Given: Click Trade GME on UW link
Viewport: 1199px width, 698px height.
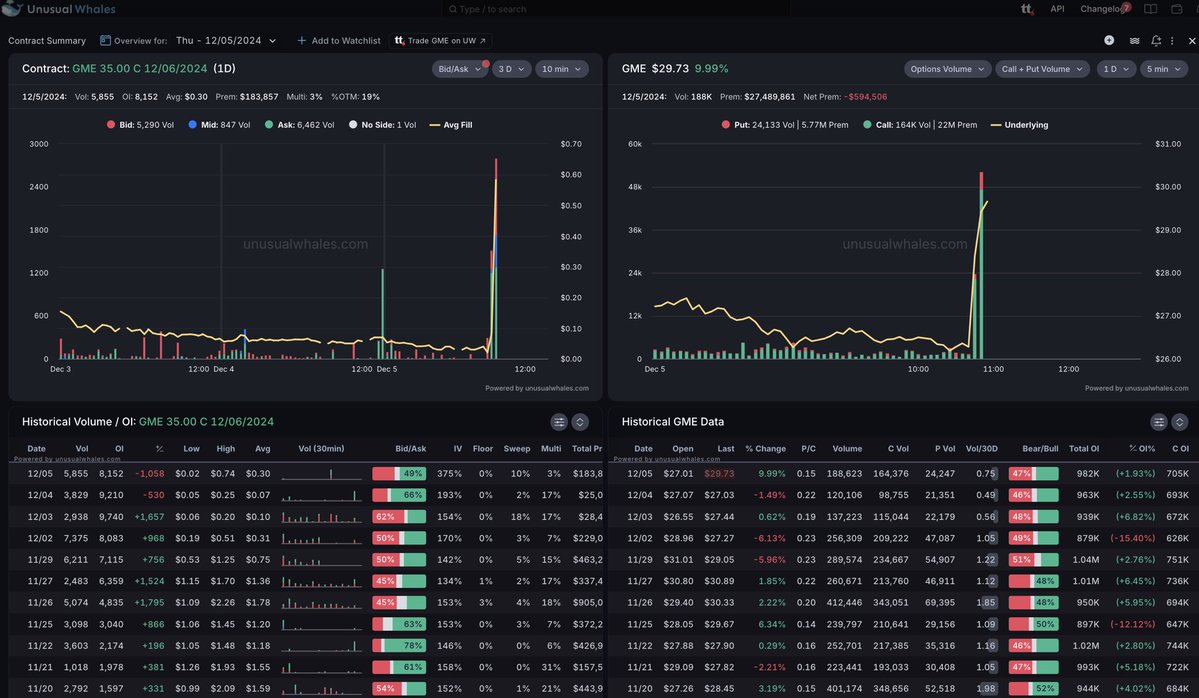Looking at the screenshot, I should tap(441, 41).
